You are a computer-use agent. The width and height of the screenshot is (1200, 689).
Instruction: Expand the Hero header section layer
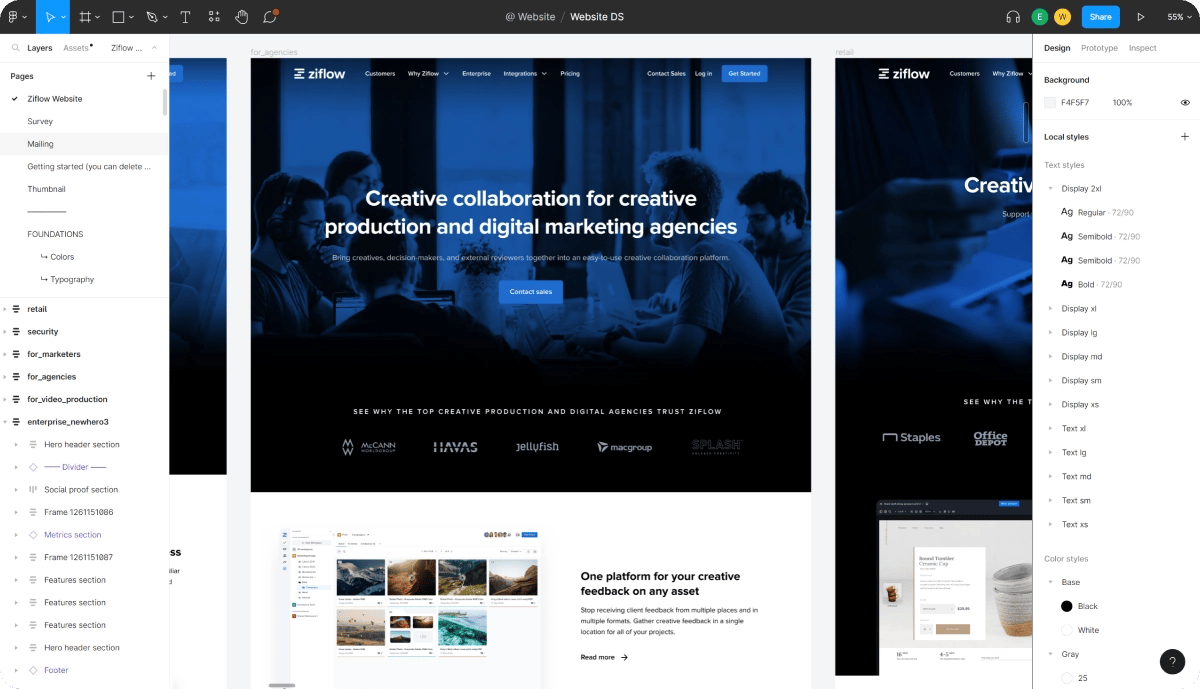16,445
